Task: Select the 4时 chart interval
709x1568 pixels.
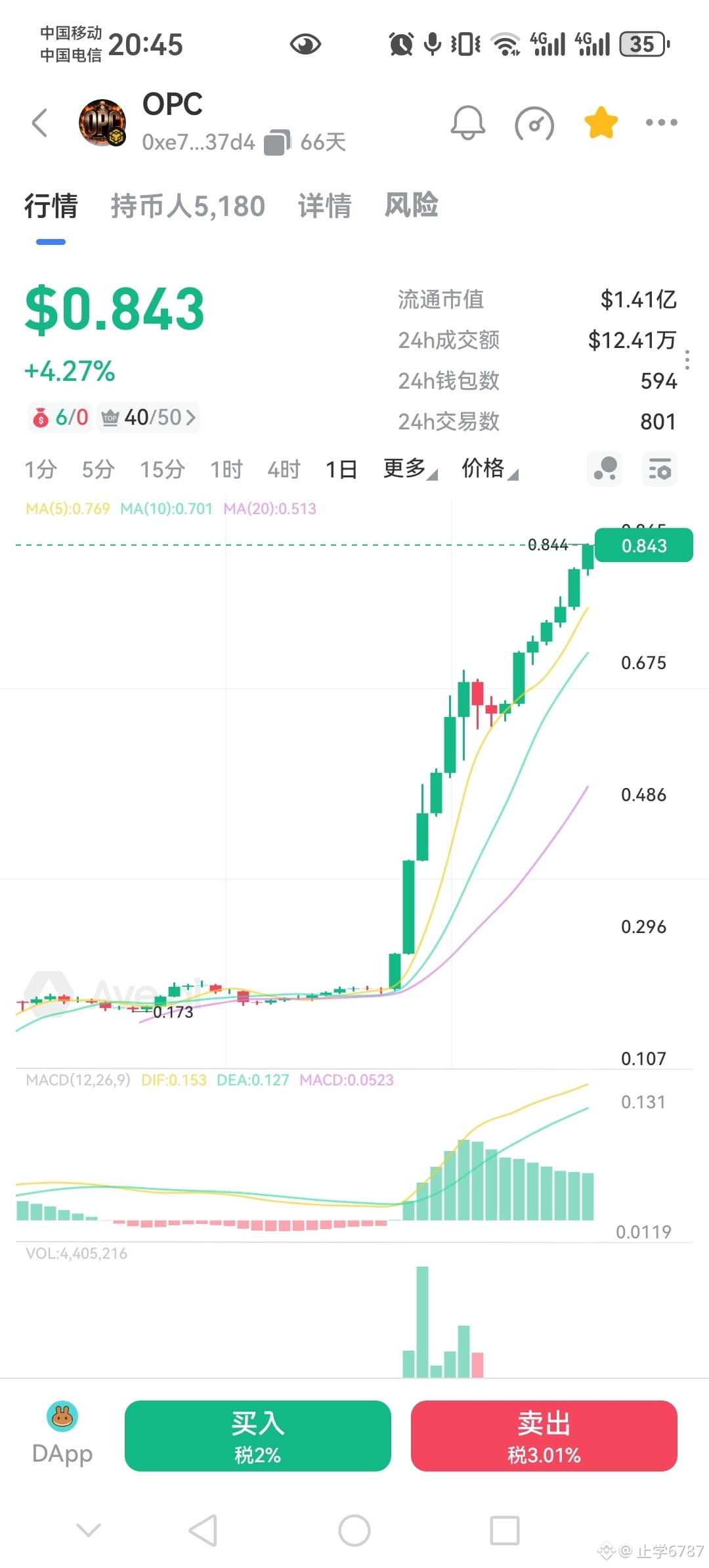Action: (284, 469)
